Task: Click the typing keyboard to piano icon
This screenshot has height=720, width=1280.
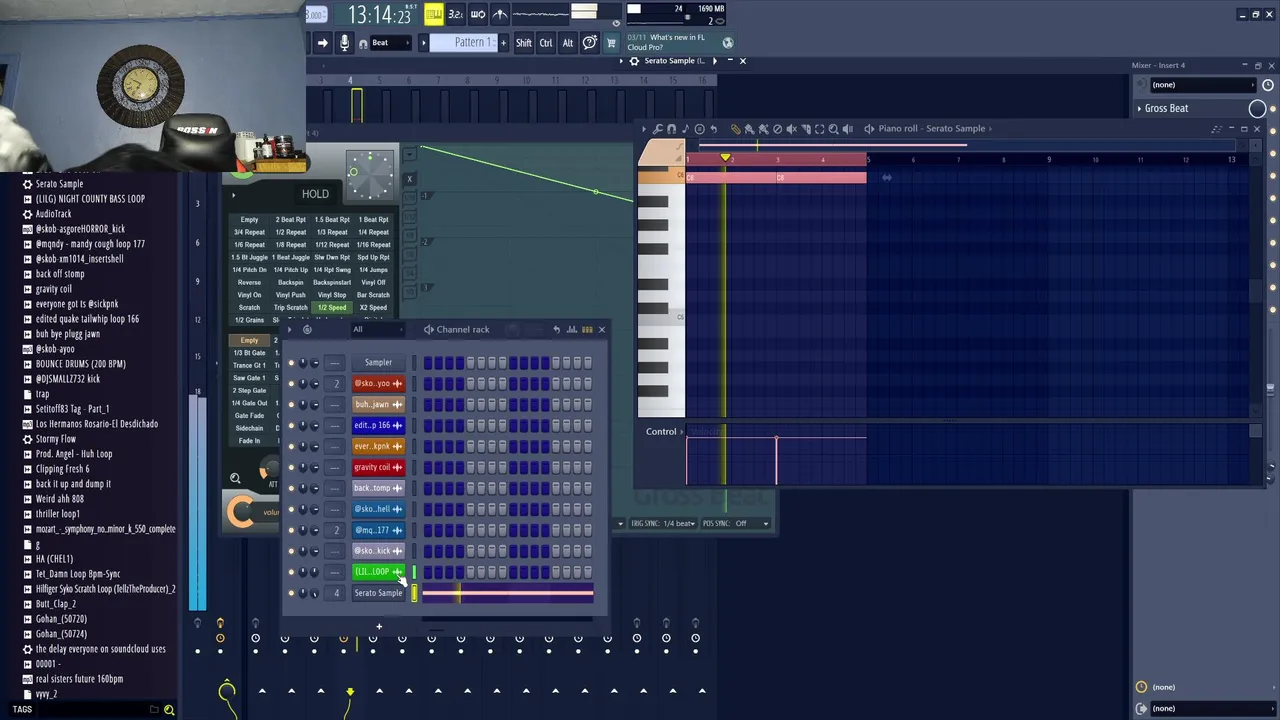Action: click(433, 14)
